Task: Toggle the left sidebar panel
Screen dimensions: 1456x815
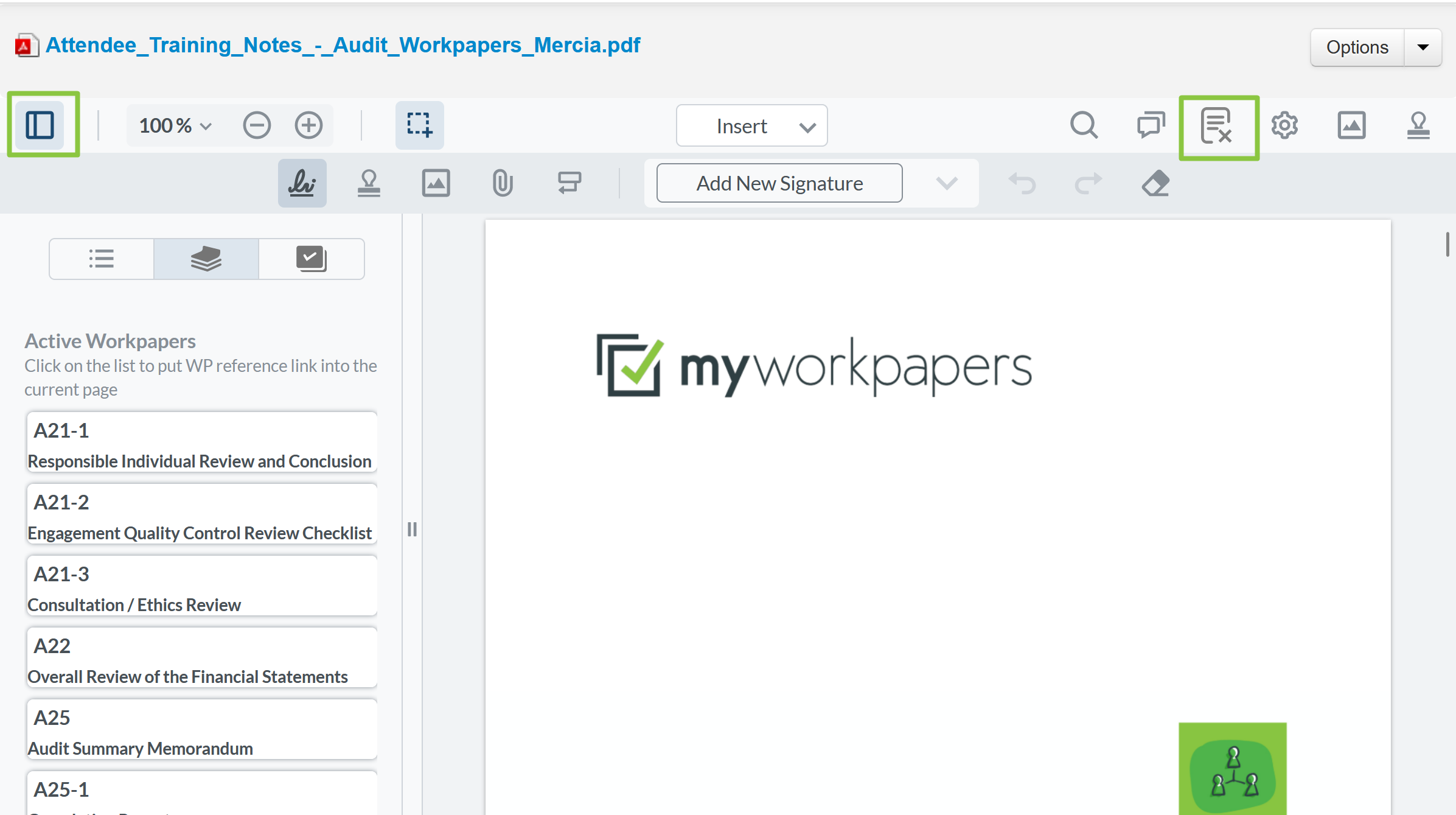Action: click(x=40, y=125)
